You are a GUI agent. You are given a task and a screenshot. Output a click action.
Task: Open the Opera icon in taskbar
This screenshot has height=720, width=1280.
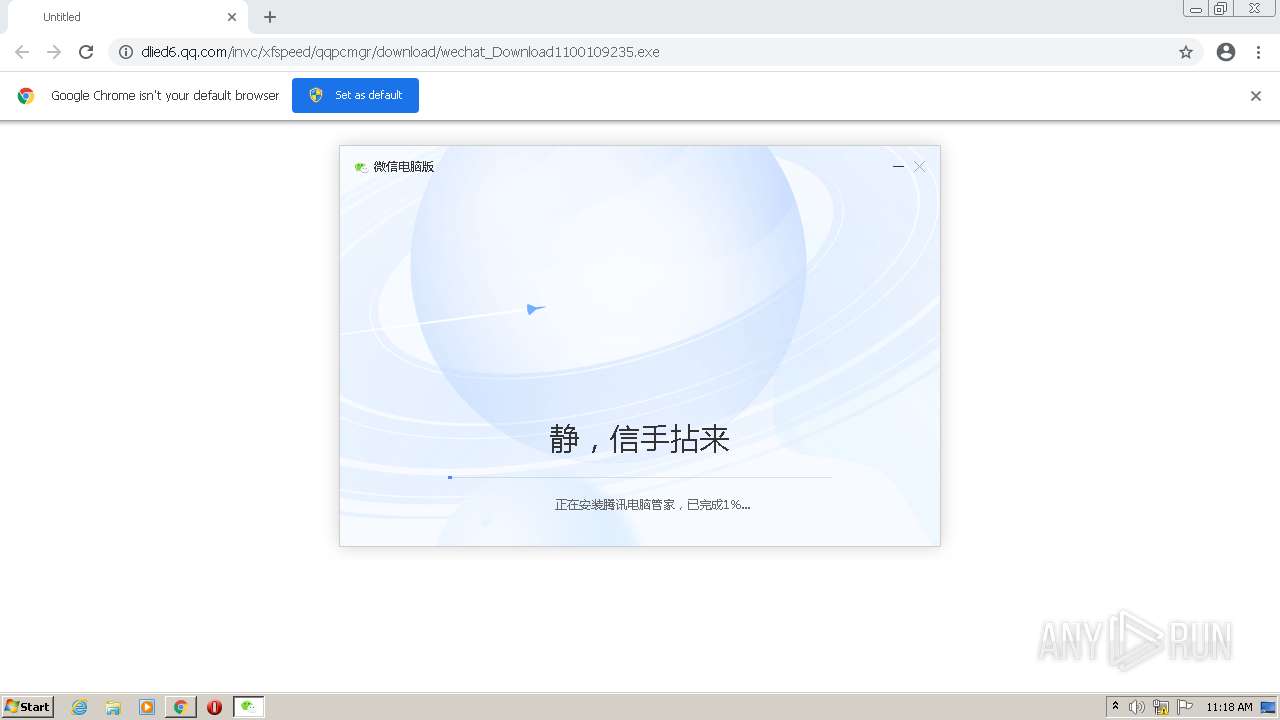tap(214, 707)
